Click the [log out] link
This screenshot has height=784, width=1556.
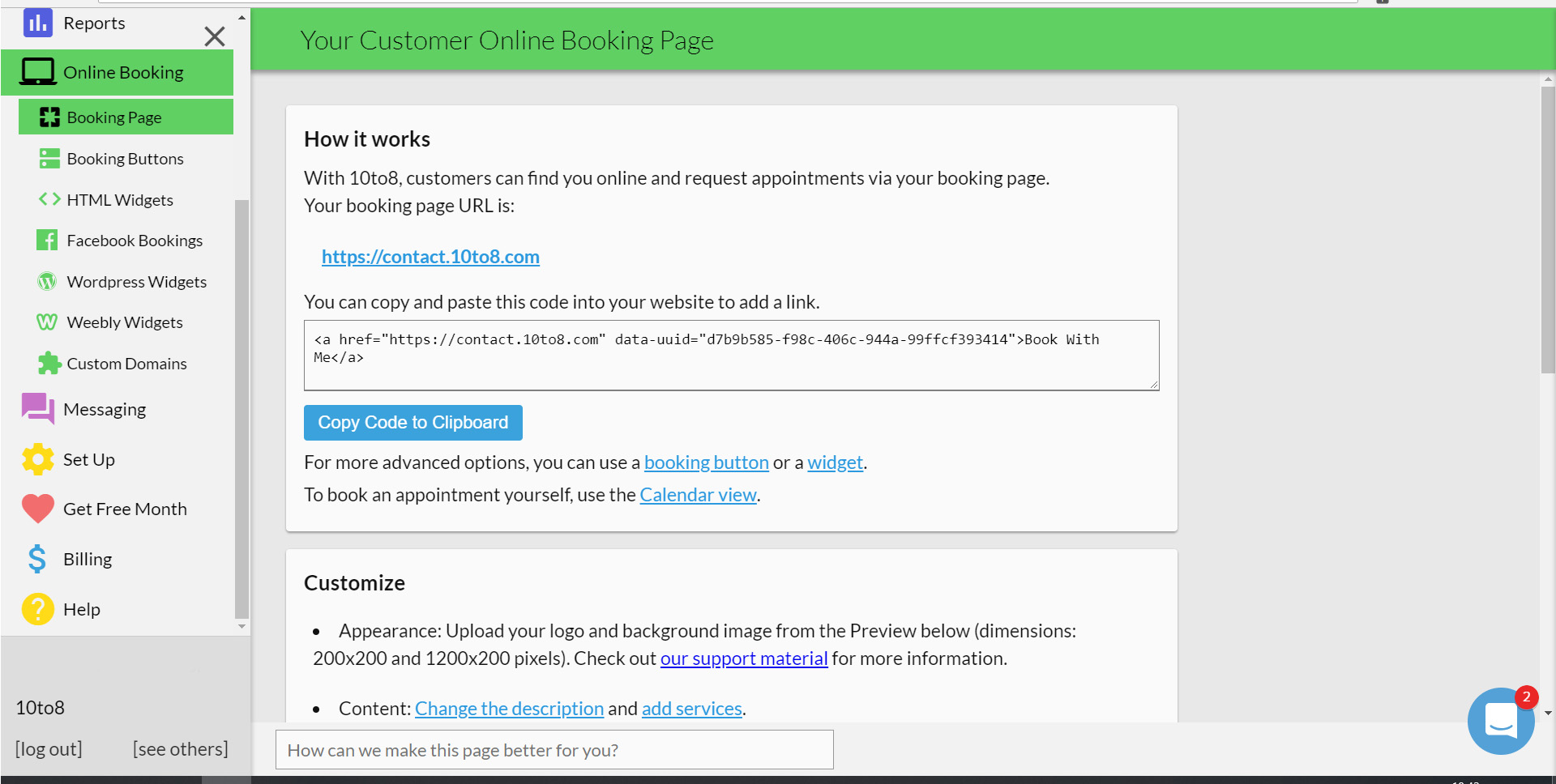(x=49, y=749)
